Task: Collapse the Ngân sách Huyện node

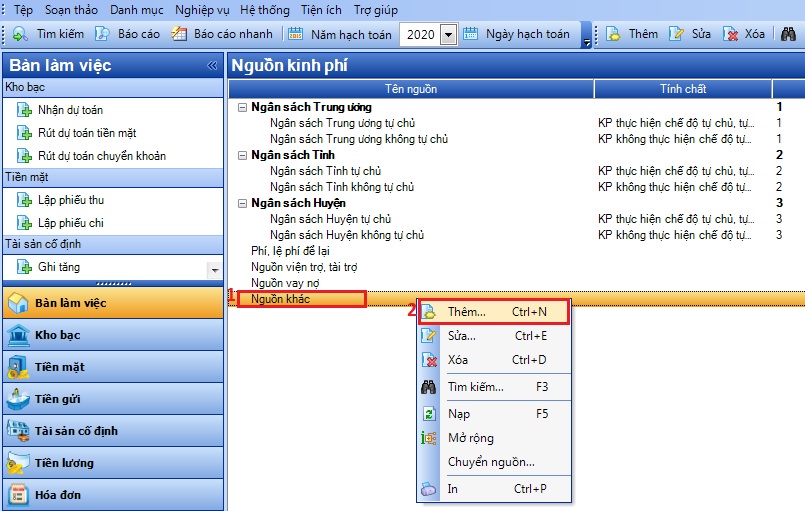Action: pos(242,203)
